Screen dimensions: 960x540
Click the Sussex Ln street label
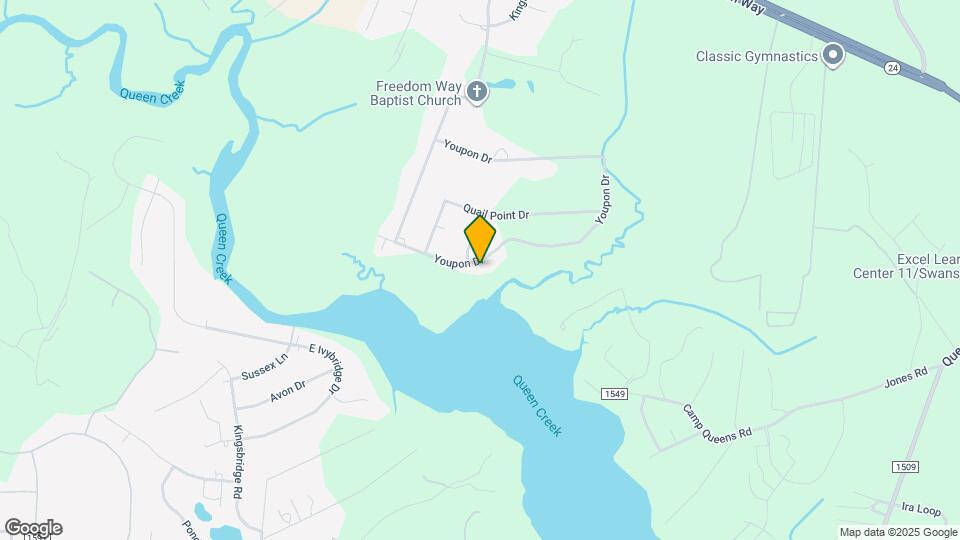pos(264,367)
